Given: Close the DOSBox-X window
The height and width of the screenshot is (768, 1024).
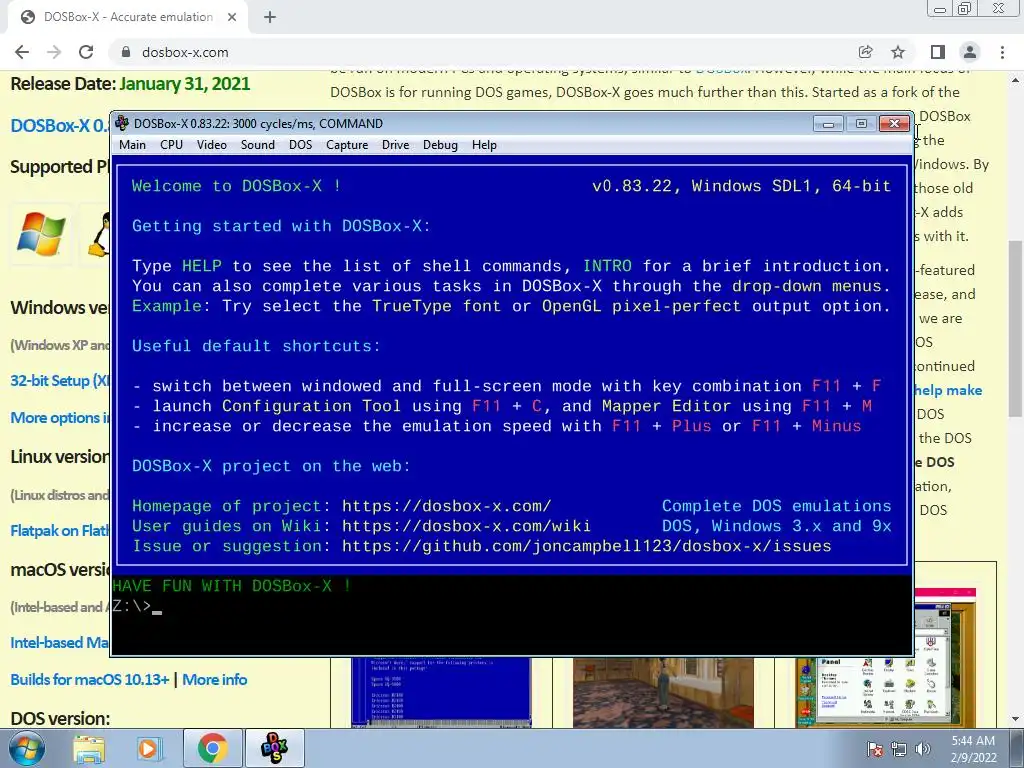Looking at the screenshot, I should [894, 123].
